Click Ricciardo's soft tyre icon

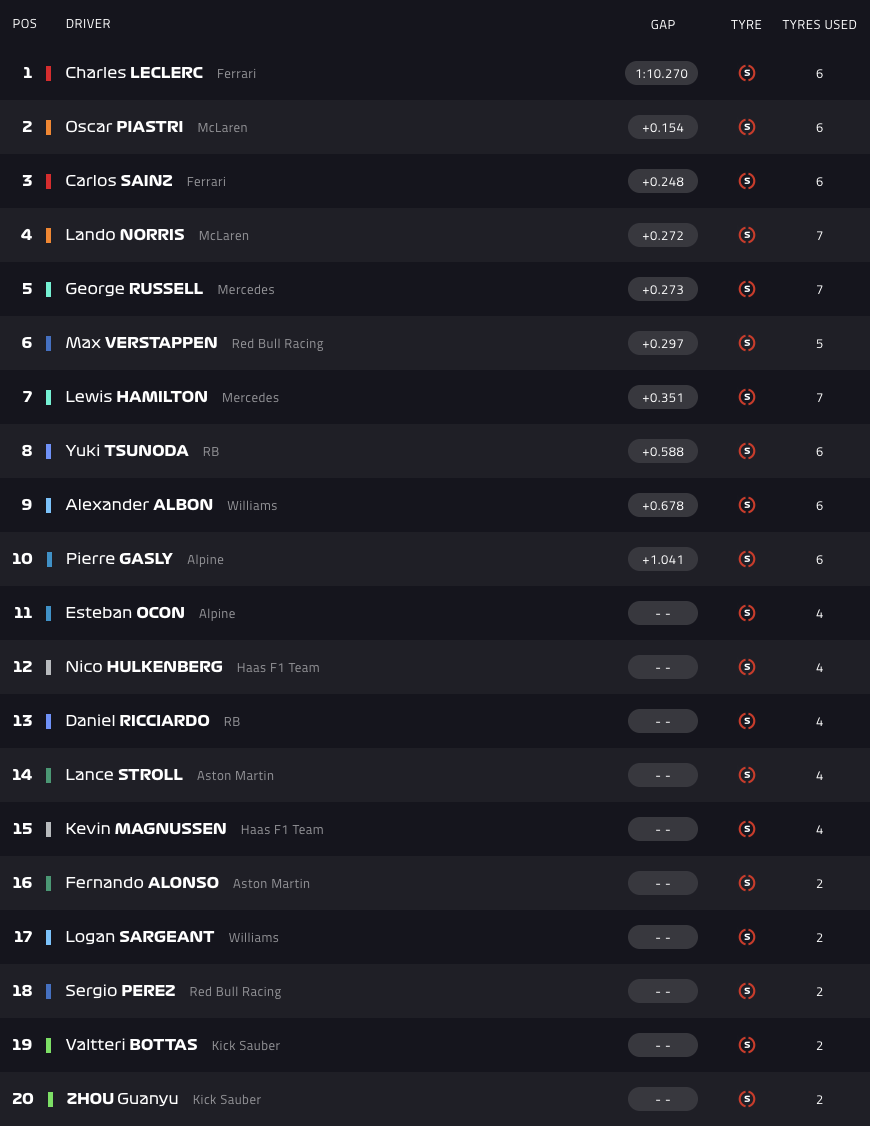pos(746,721)
